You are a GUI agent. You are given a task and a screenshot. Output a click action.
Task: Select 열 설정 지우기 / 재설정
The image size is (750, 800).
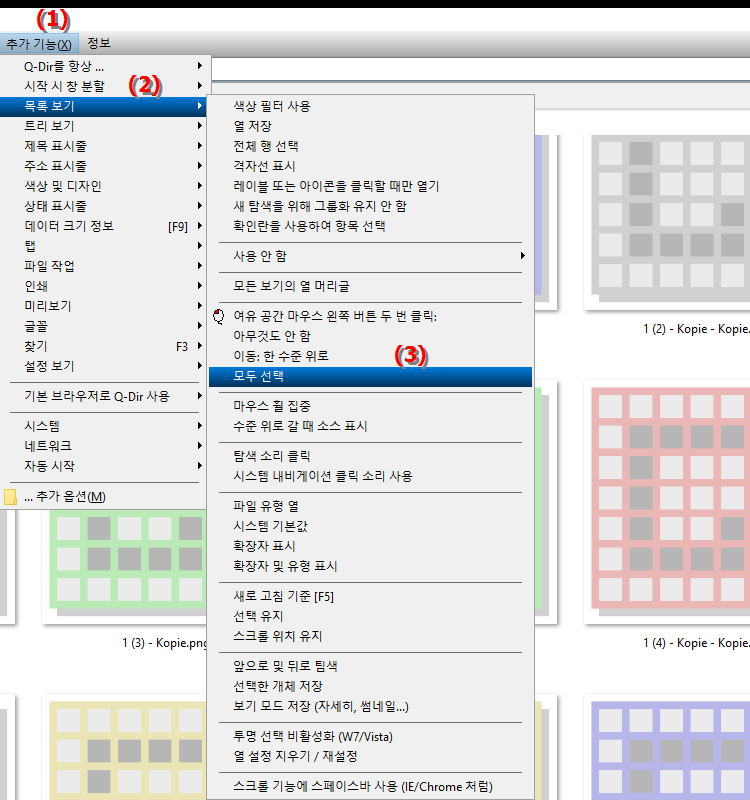[x=370, y=756]
